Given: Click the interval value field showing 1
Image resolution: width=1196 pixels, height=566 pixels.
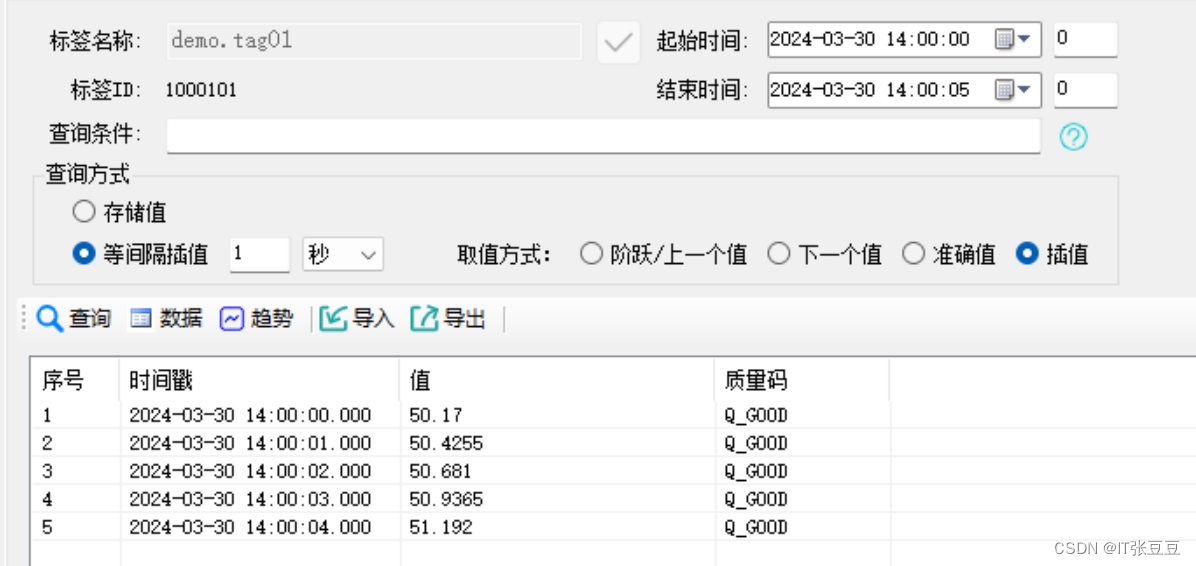Looking at the screenshot, I should 259,255.
